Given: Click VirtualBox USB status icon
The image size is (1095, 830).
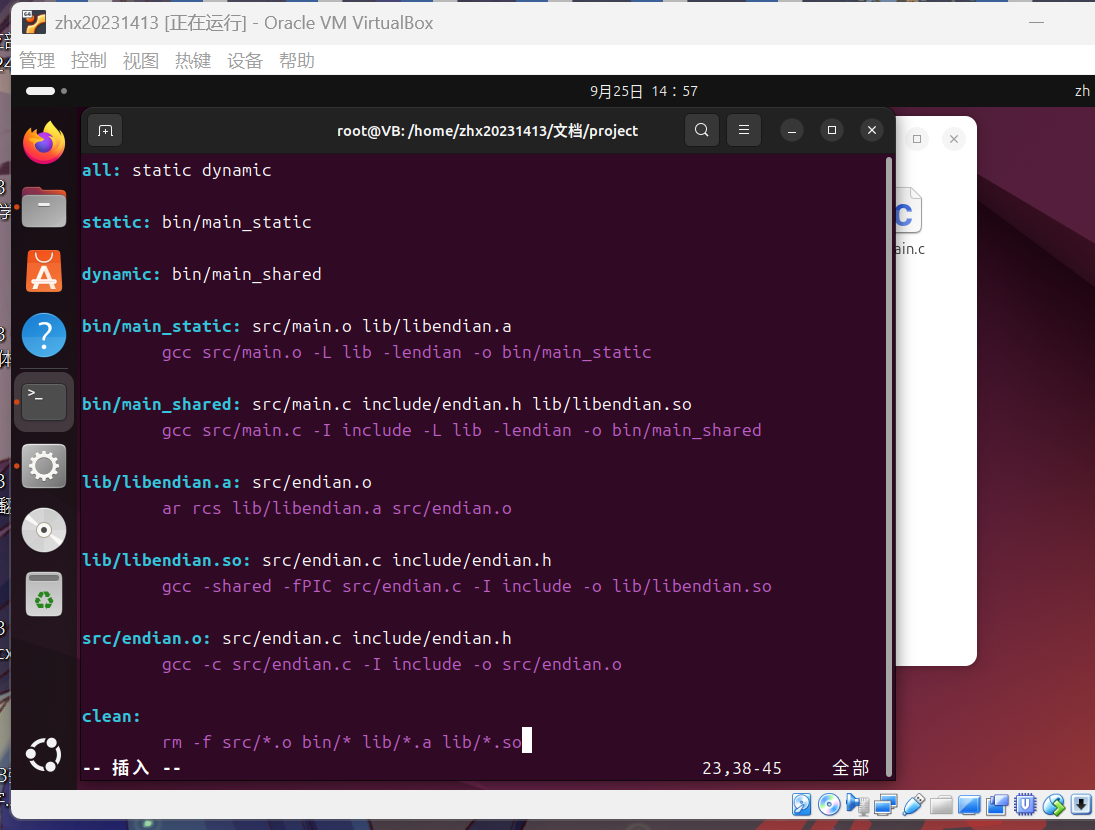Looking at the screenshot, I should click(913, 805).
